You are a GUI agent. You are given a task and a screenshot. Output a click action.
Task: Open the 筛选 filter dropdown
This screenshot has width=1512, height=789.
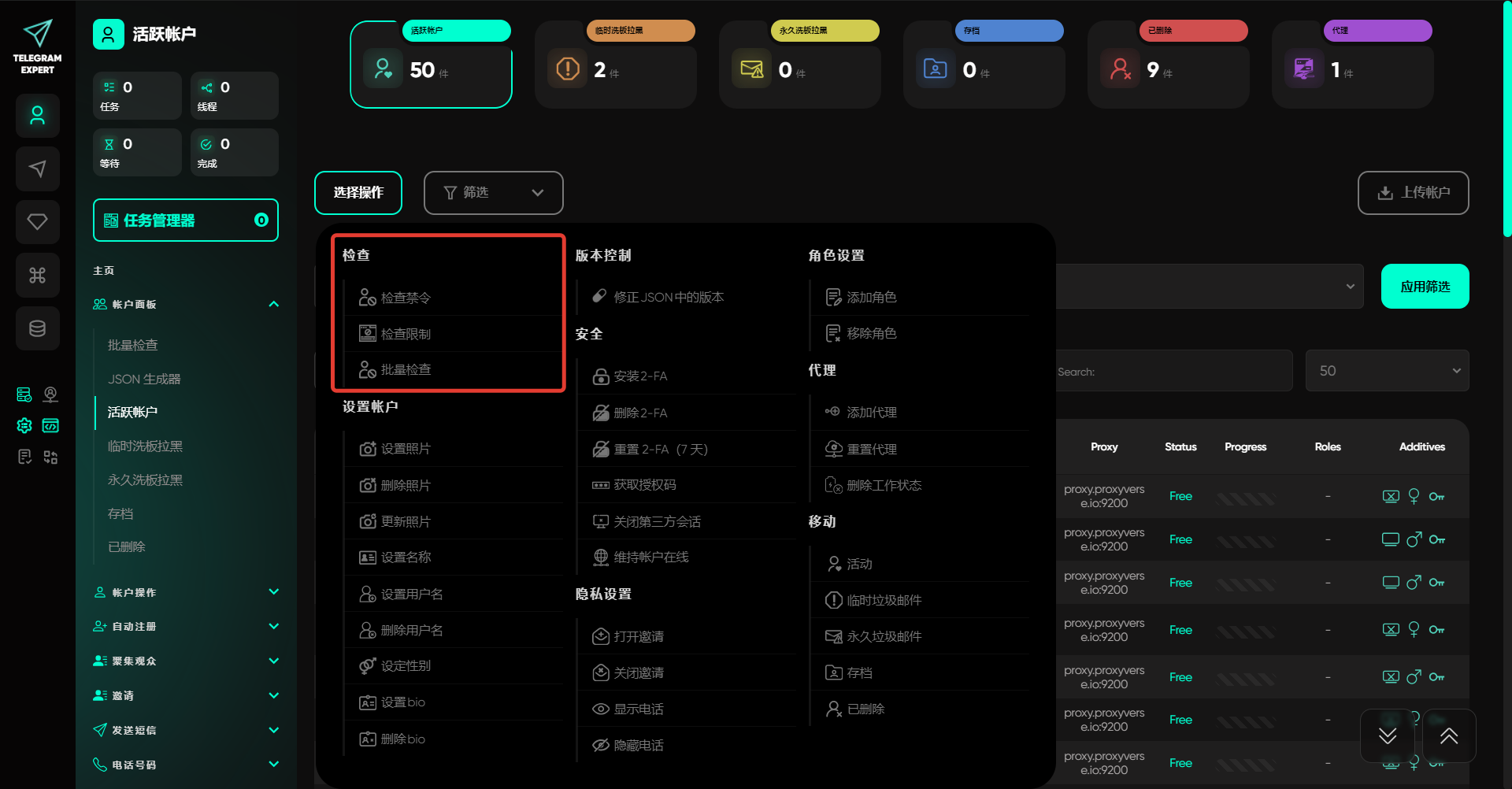point(493,193)
